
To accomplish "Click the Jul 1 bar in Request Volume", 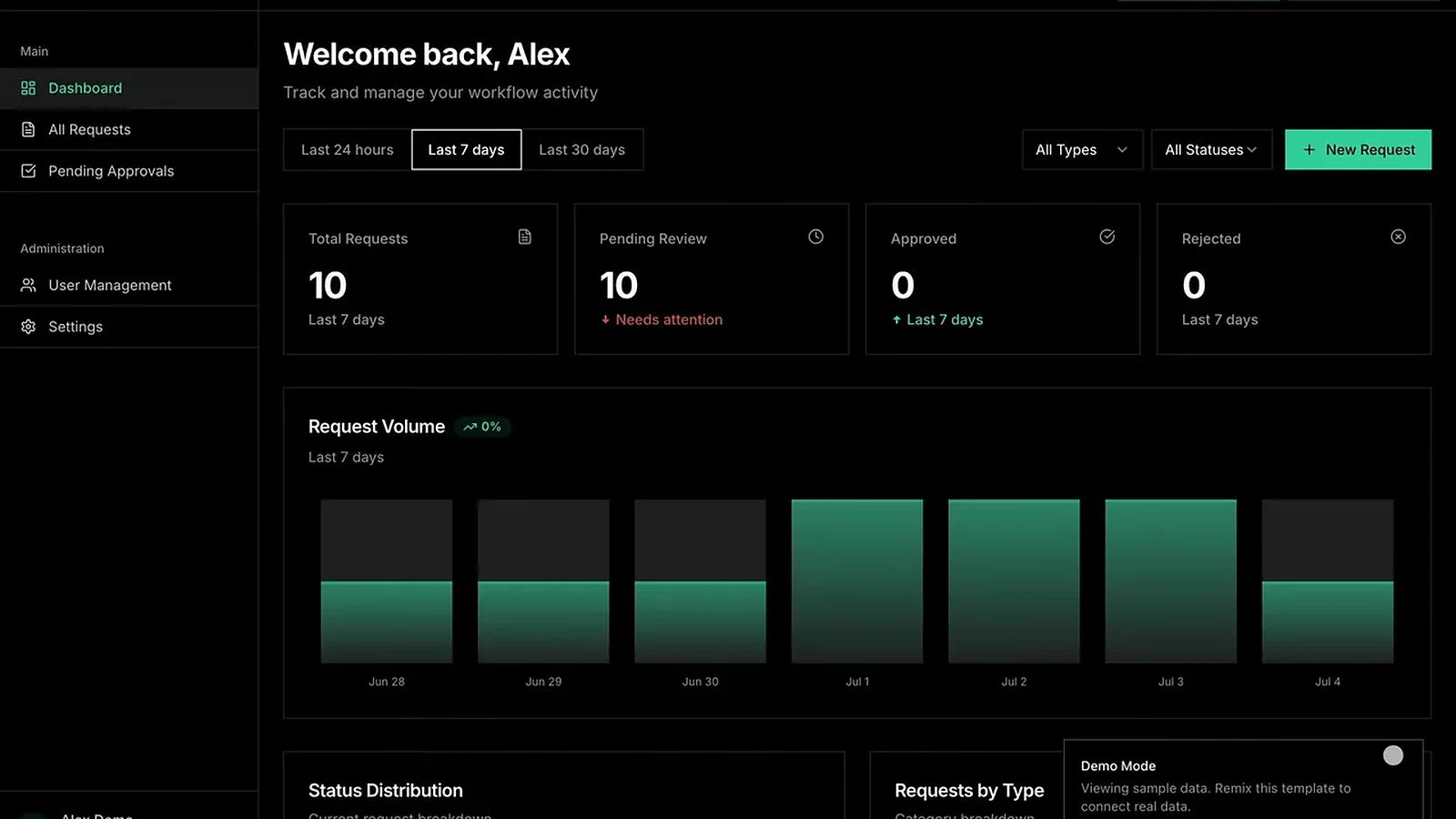I will 857,581.
